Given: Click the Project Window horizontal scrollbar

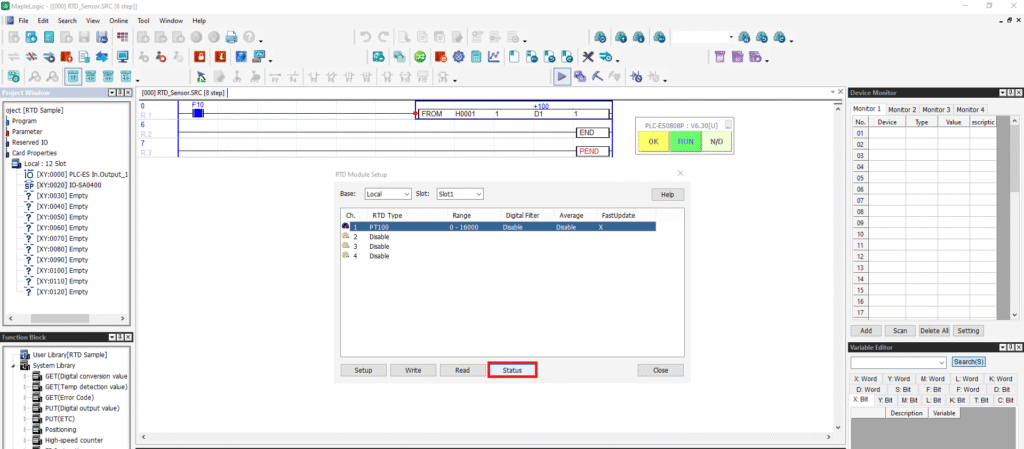Looking at the screenshot, I should pos(66,318).
